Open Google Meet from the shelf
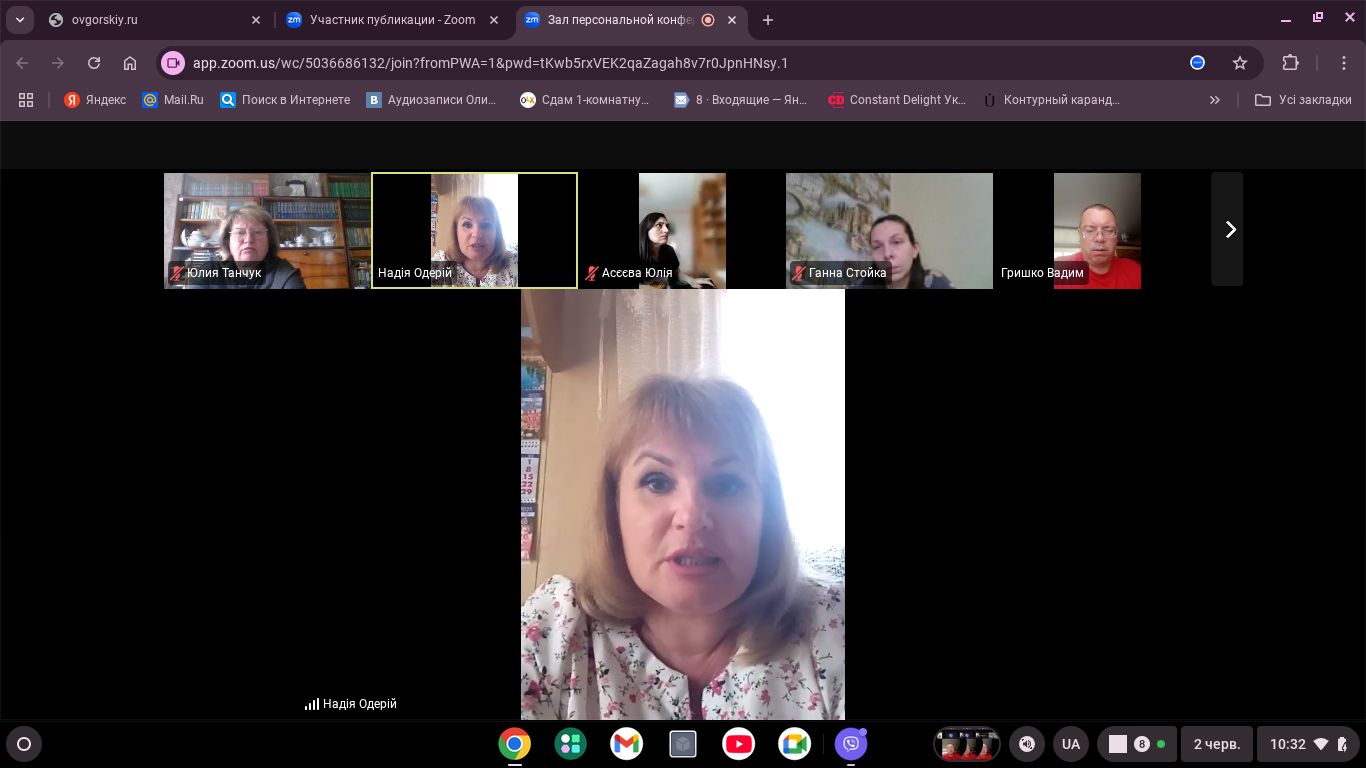This screenshot has width=1366, height=768. click(794, 744)
